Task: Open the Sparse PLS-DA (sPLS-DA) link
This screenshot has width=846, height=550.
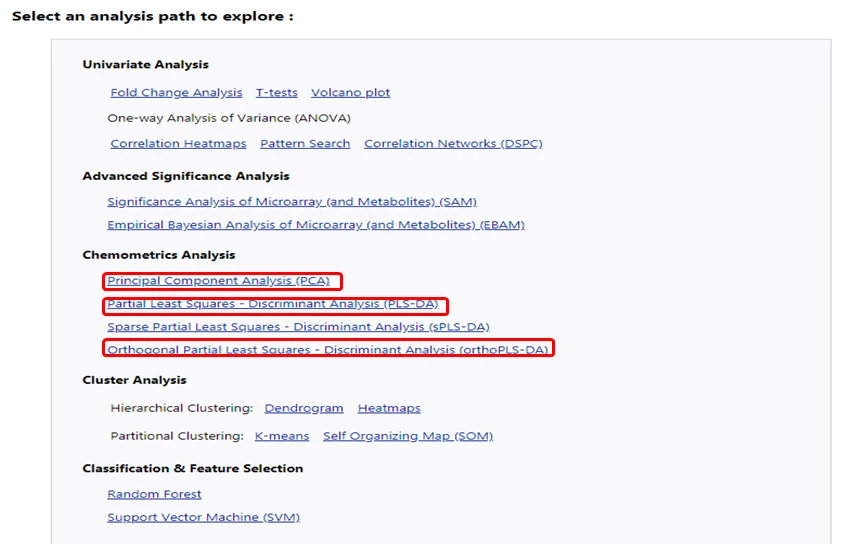Action: (298, 327)
